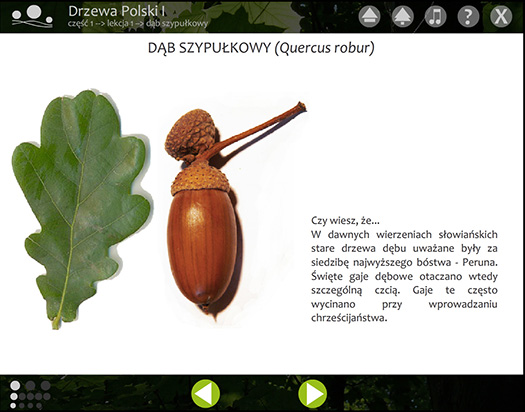Image resolution: width=525 pixels, height=412 pixels.
Task: Go to previous page green arrow
Action: coord(206,394)
